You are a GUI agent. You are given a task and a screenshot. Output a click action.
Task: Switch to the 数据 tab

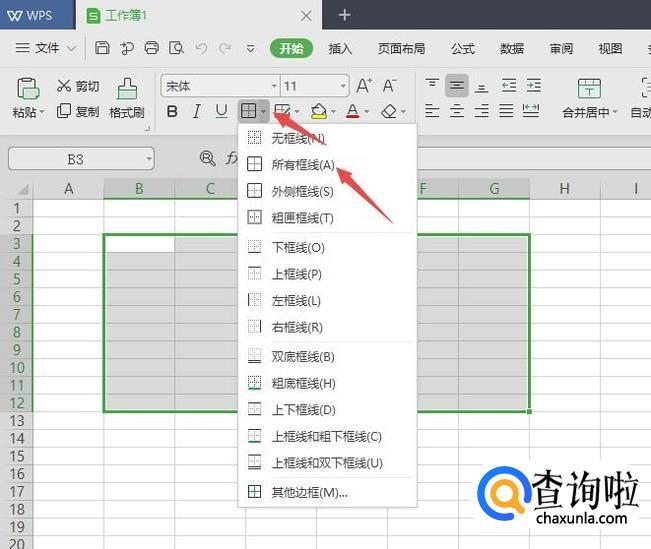click(512, 49)
